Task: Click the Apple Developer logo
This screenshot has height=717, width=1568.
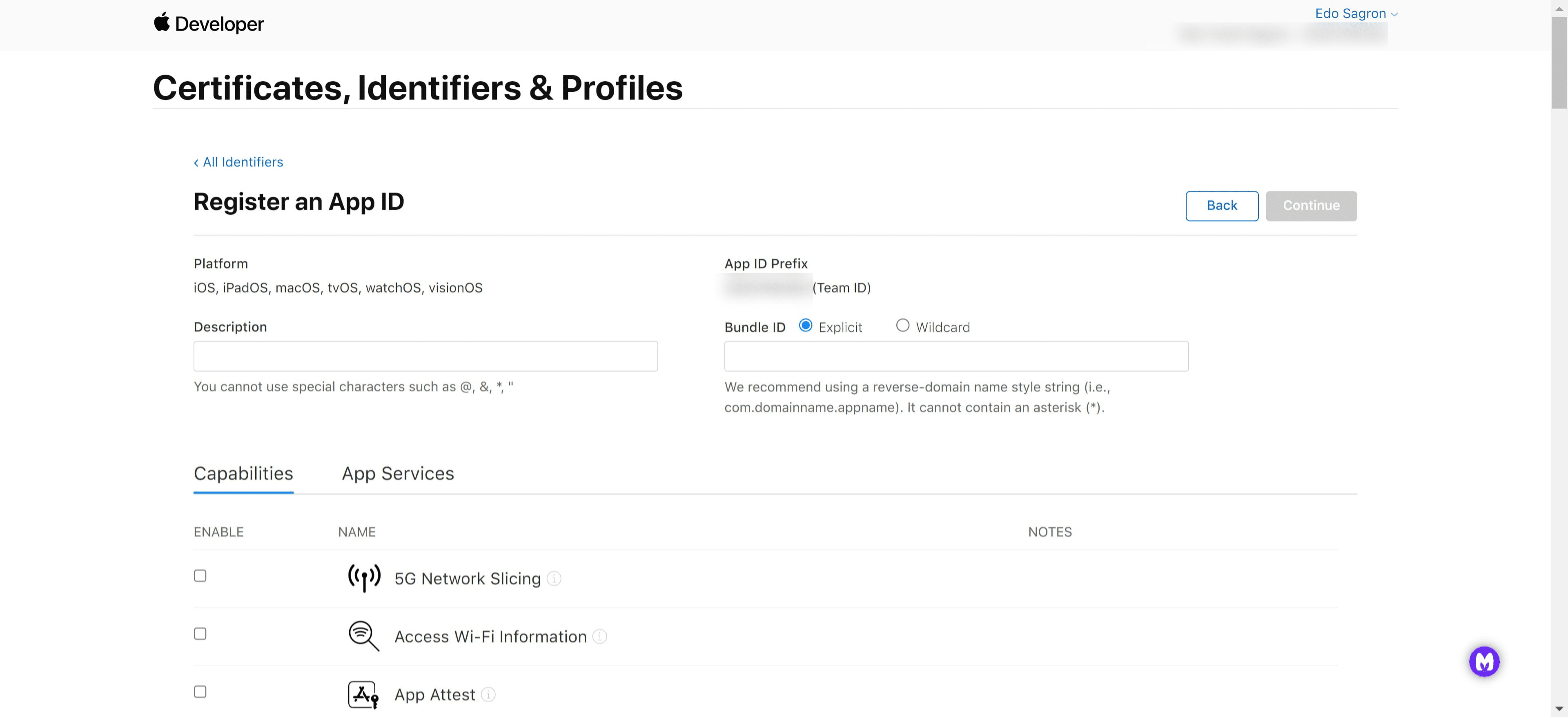Action: pos(209,24)
